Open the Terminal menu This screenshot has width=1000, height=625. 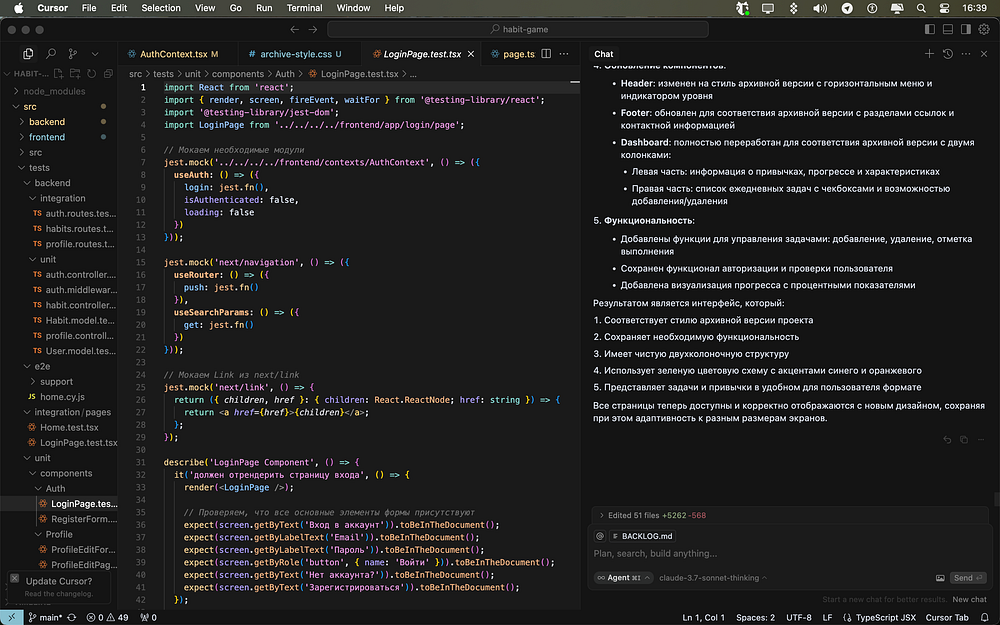(x=303, y=8)
